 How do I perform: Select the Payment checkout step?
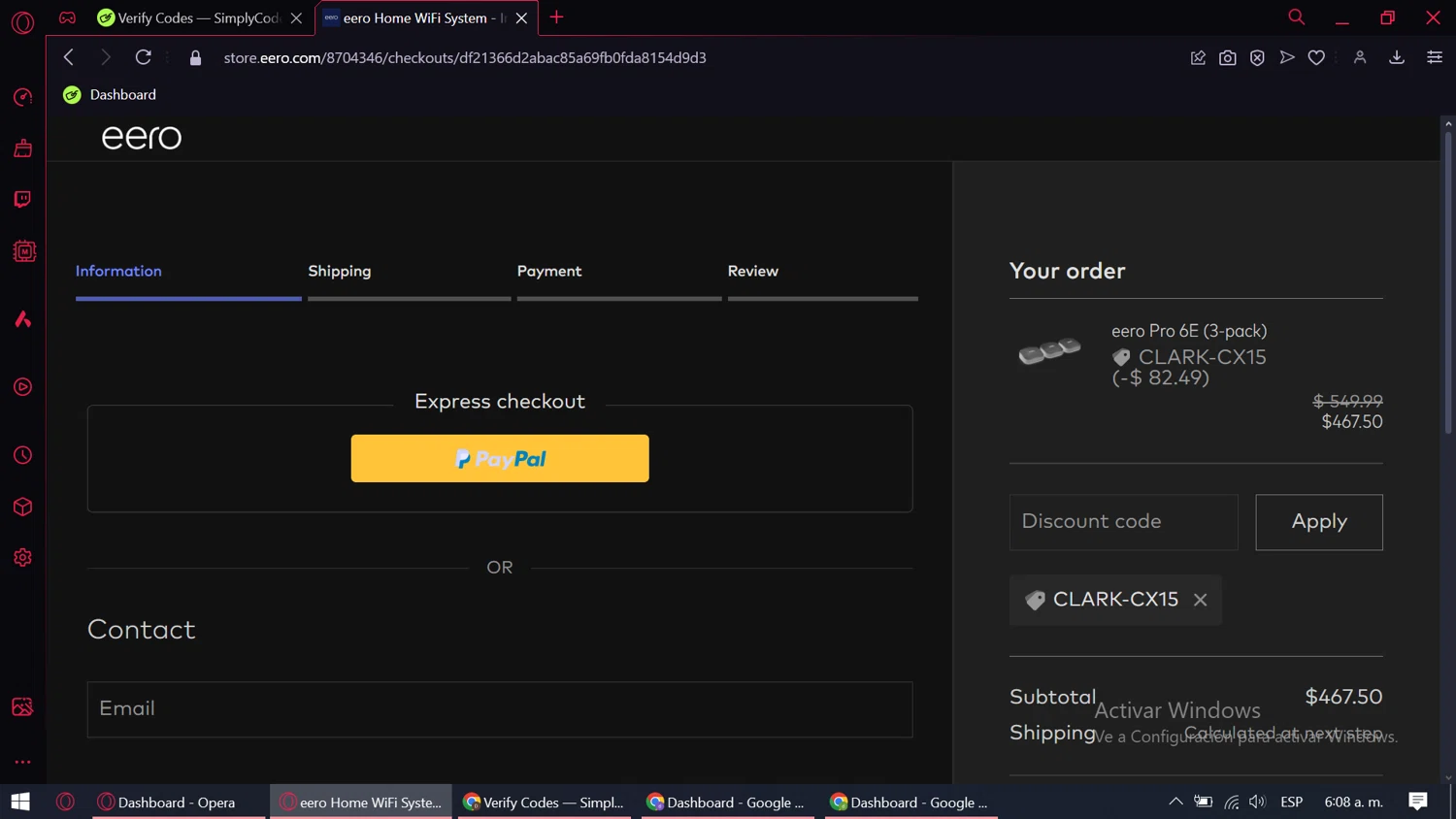pos(549,271)
